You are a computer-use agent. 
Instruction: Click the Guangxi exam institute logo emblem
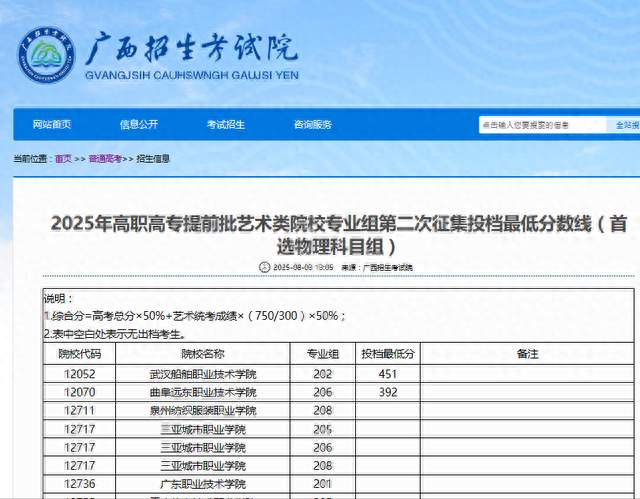tap(47, 55)
